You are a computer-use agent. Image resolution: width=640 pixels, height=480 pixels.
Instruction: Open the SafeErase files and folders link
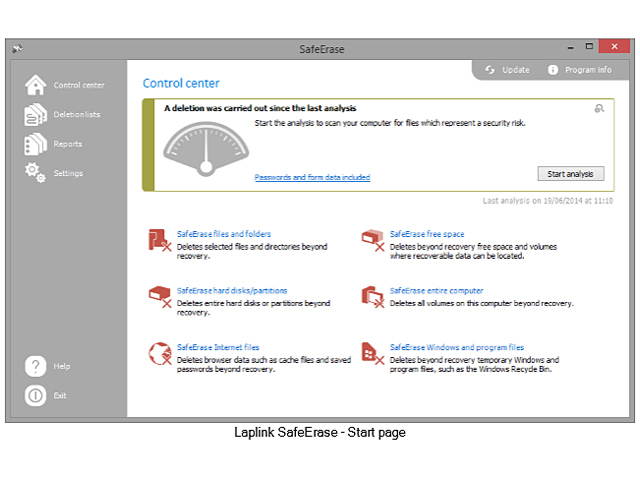[224, 234]
